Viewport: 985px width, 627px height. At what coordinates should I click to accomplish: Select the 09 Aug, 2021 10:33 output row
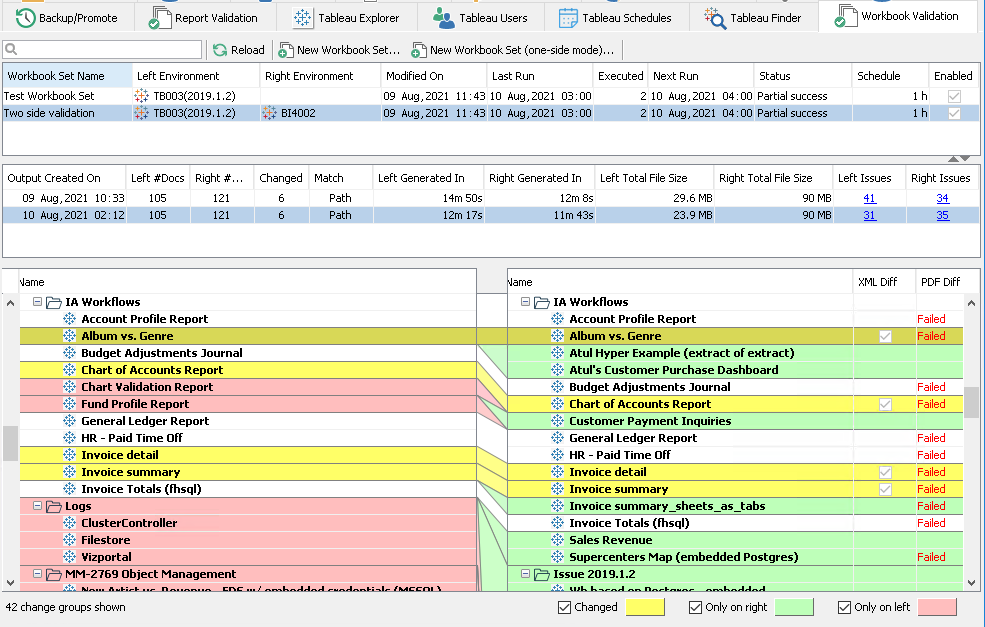pyautogui.click(x=491, y=198)
